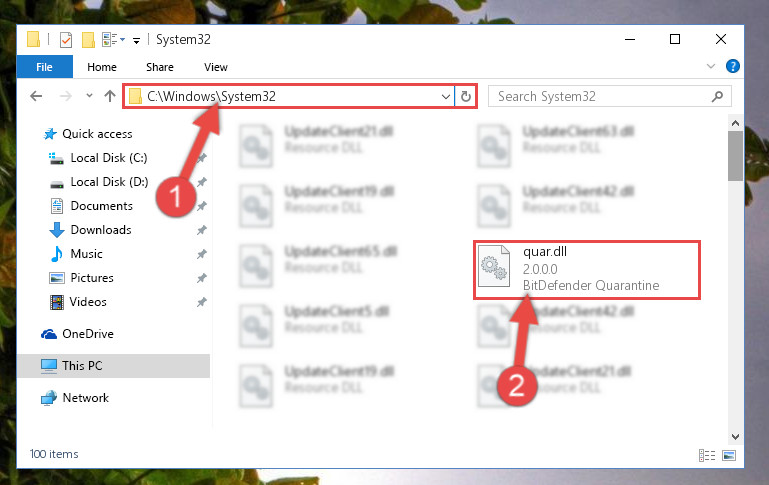Toggle pin icon beside Pictures
This screenshot has width=769, height=485.
pyautogui.click(x=202, y=278)
